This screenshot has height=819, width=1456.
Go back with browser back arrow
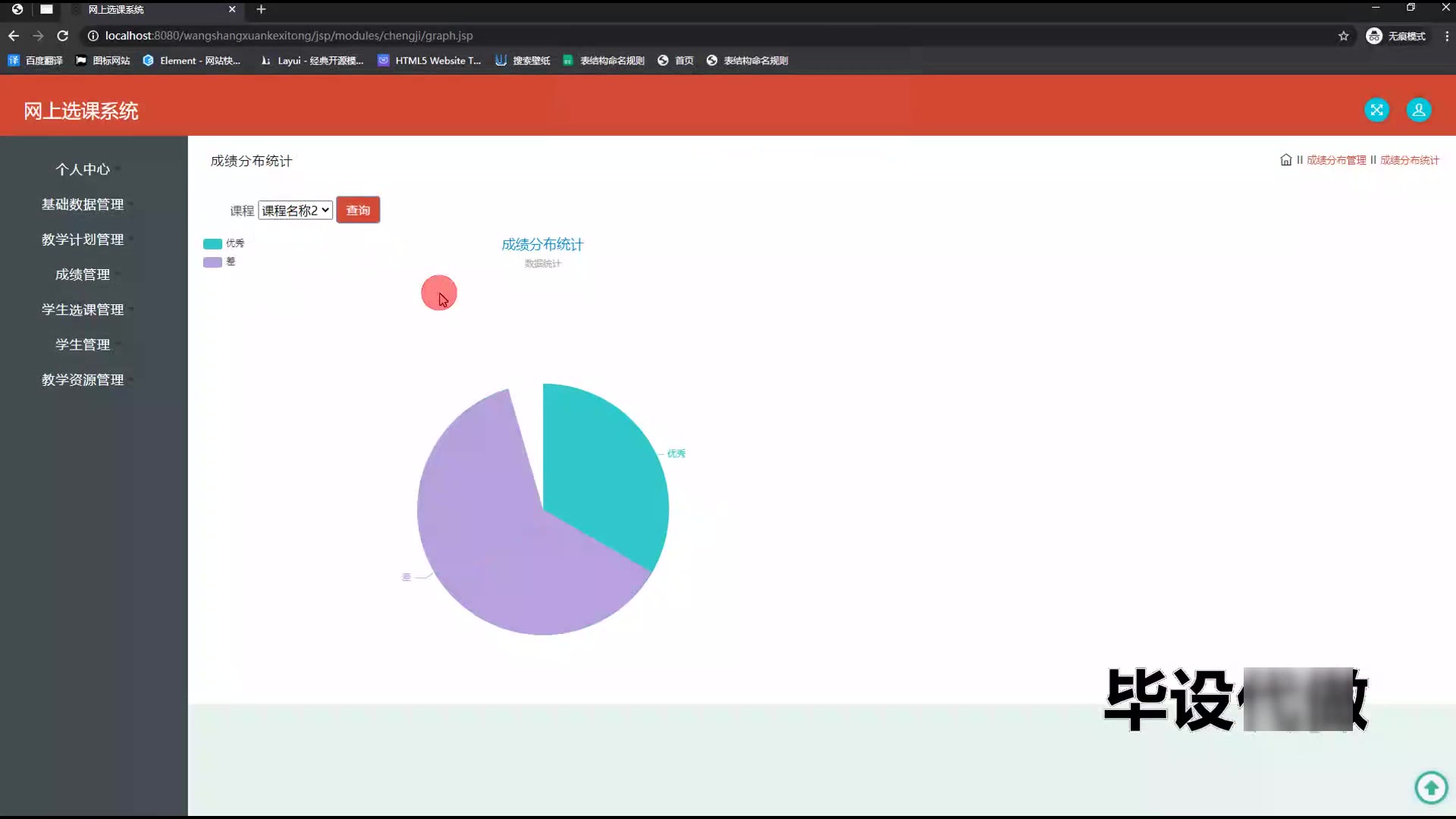tap(14, 36)
